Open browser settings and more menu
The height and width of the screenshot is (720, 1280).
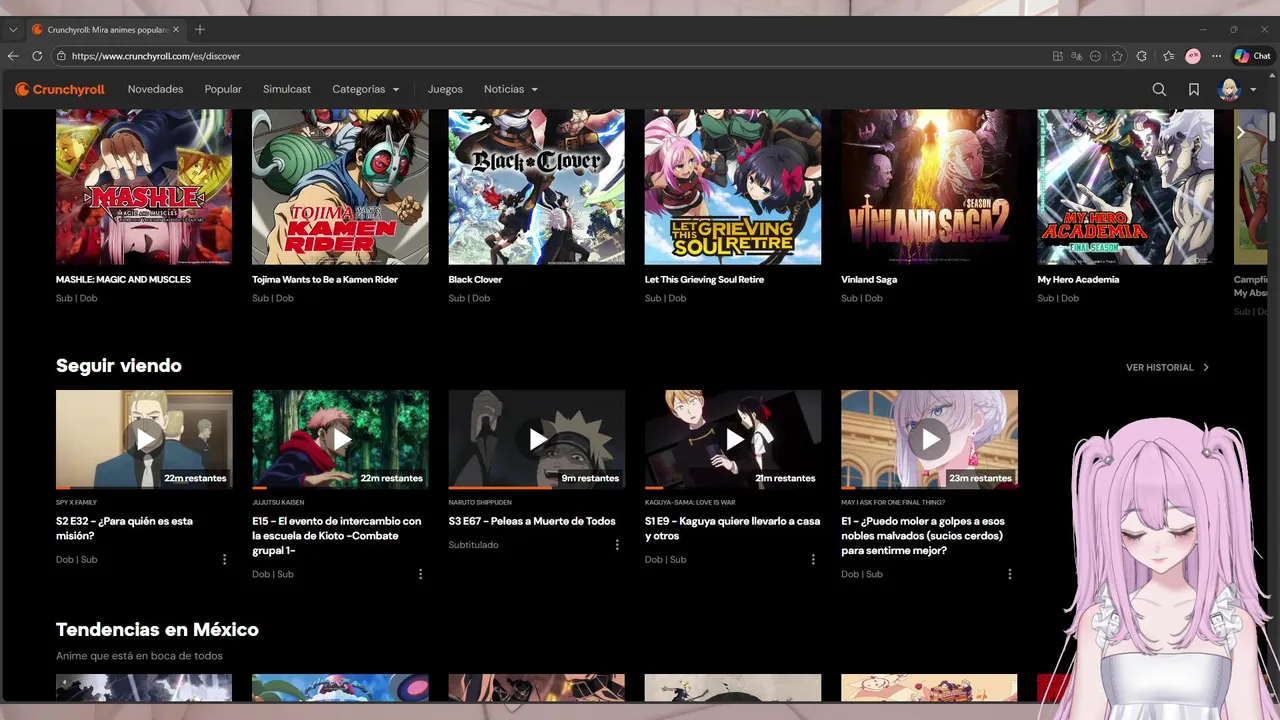tap(1217, 56)
